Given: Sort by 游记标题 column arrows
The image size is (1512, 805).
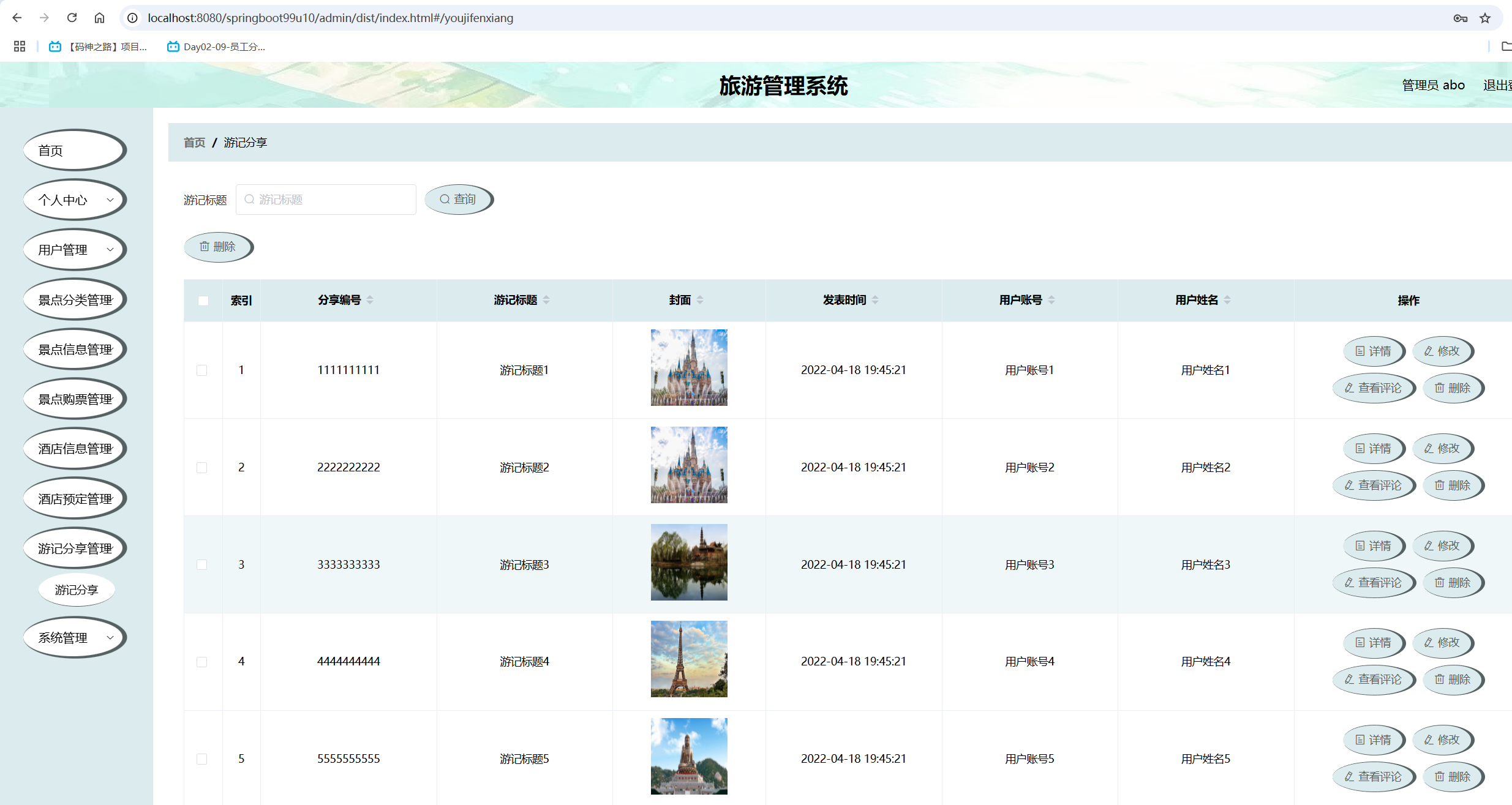Looking at the screenshot, I should 546,300.
